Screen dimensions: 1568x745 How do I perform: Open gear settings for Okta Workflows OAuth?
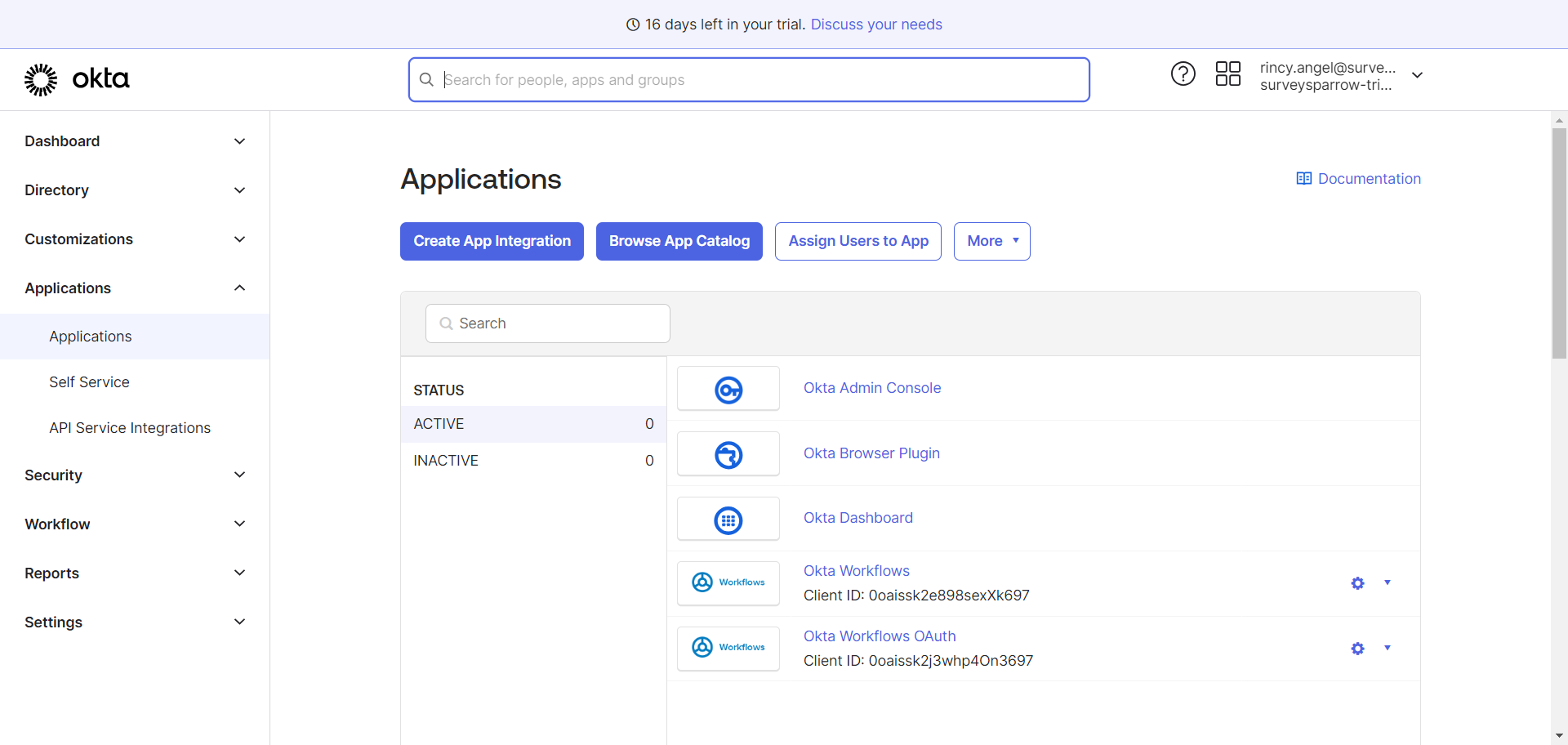(1357, 649)
